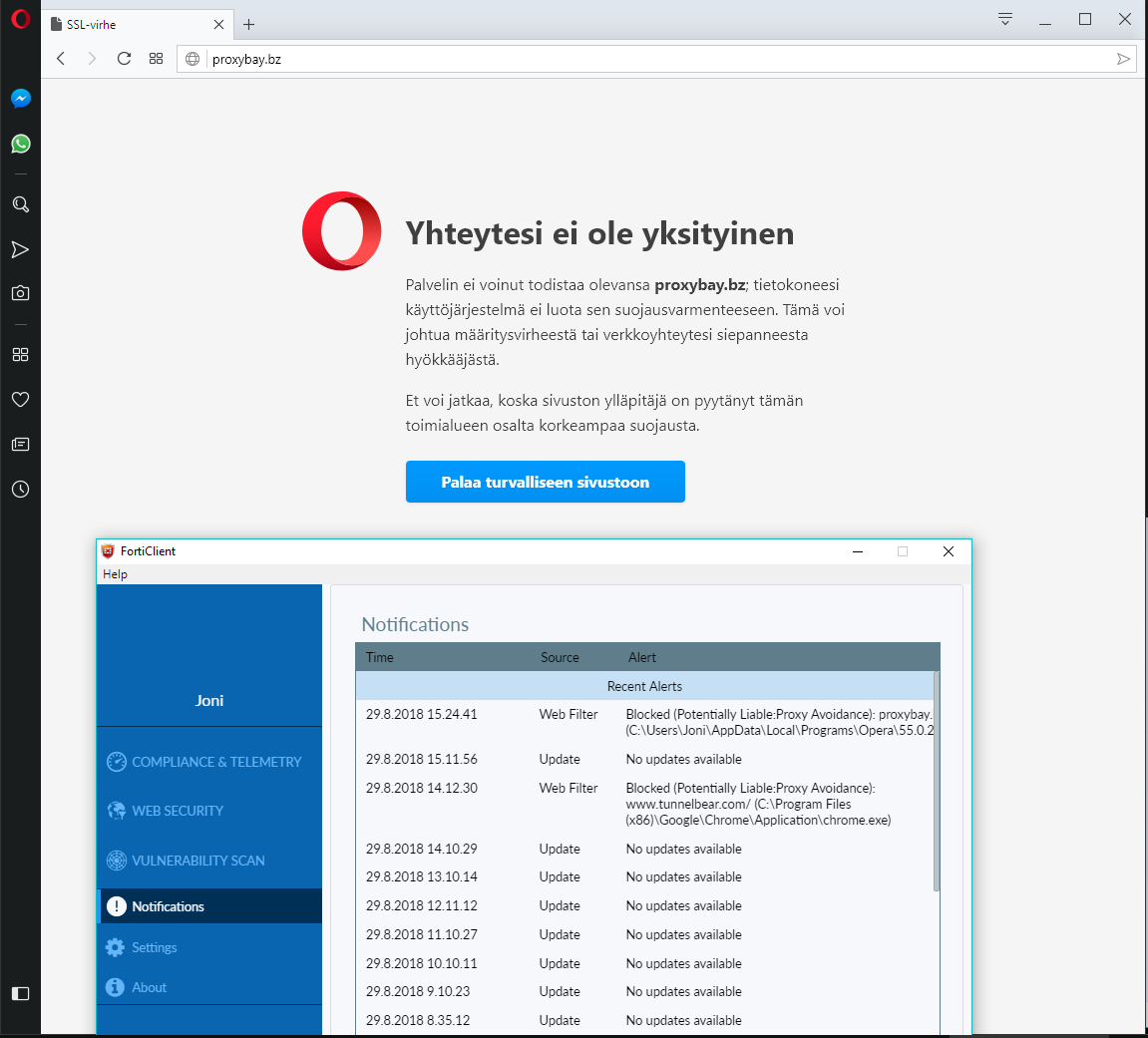The image size is (1148, 1038).
Task: Click the Vulnerability Scan radar icon
Action: coord(117,861)
